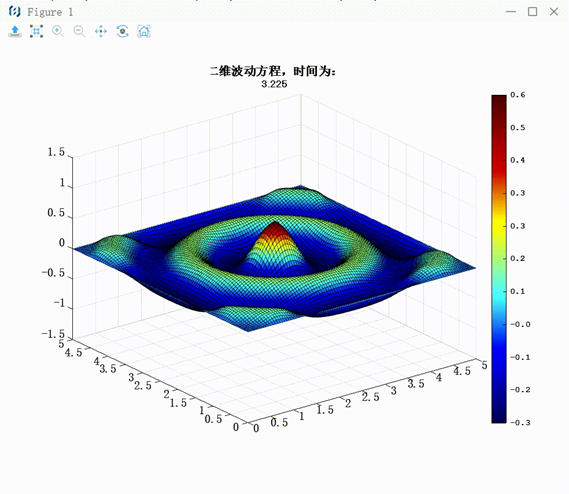Click the export figure upload-arrow icon
The height and width of the screenshot is (494, 569).
point(15,31)
